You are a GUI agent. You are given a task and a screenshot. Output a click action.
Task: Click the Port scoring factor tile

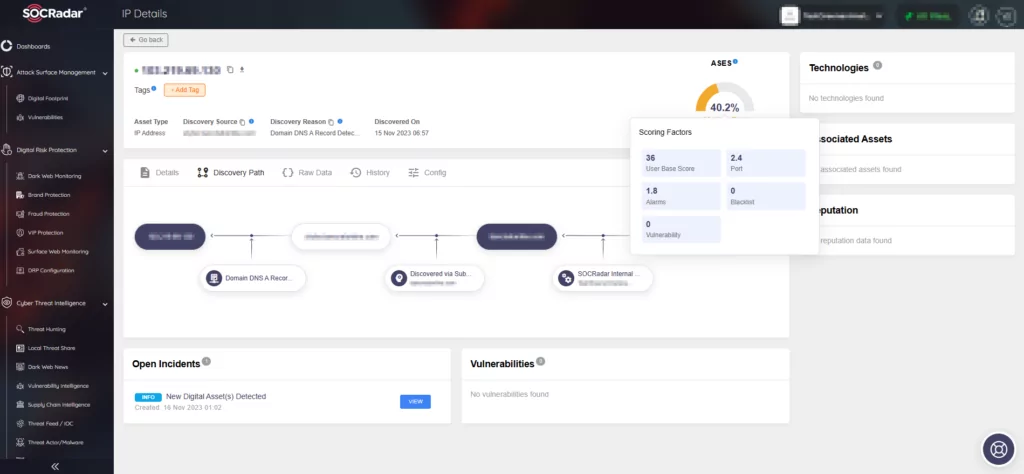click(766, 163)
